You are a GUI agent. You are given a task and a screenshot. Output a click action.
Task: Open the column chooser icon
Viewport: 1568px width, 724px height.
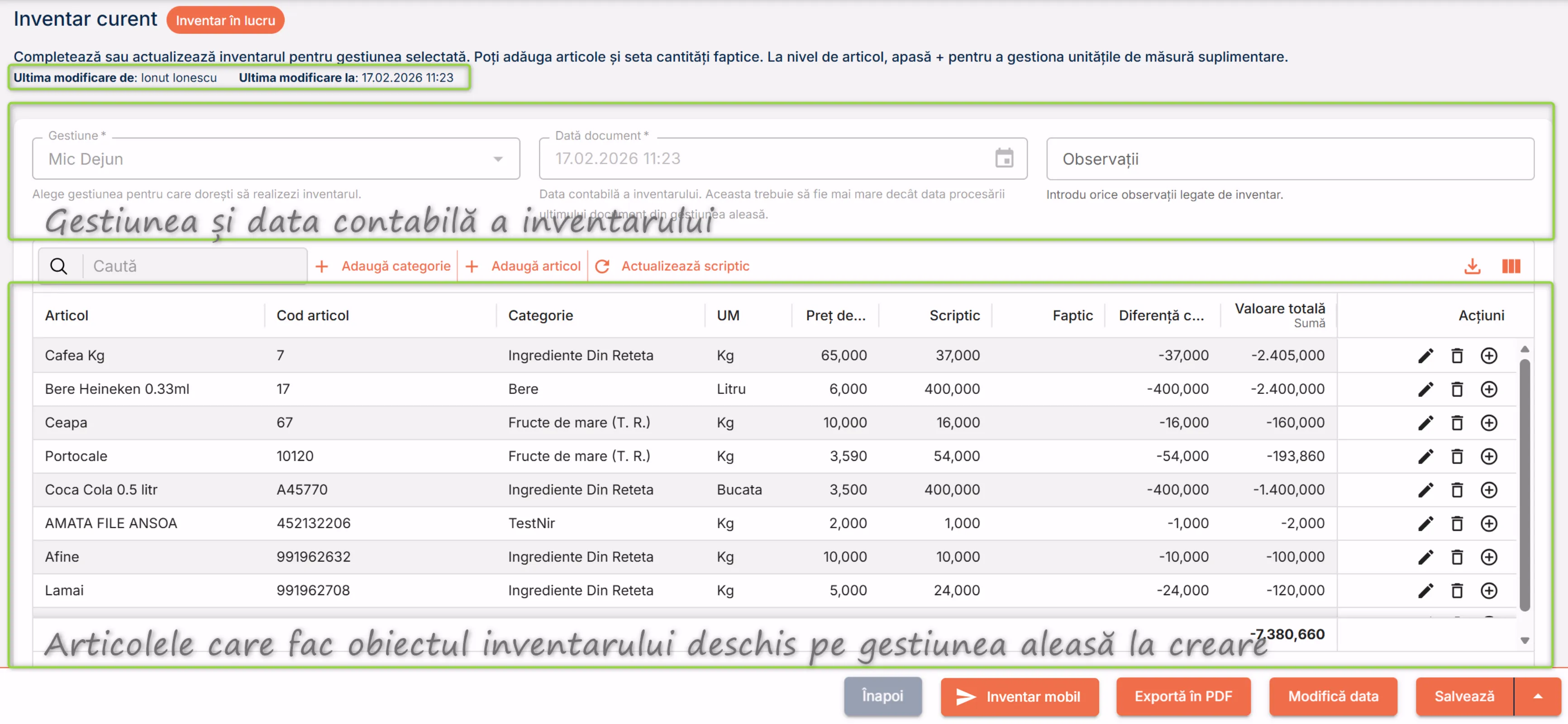tap(1511, 266)
